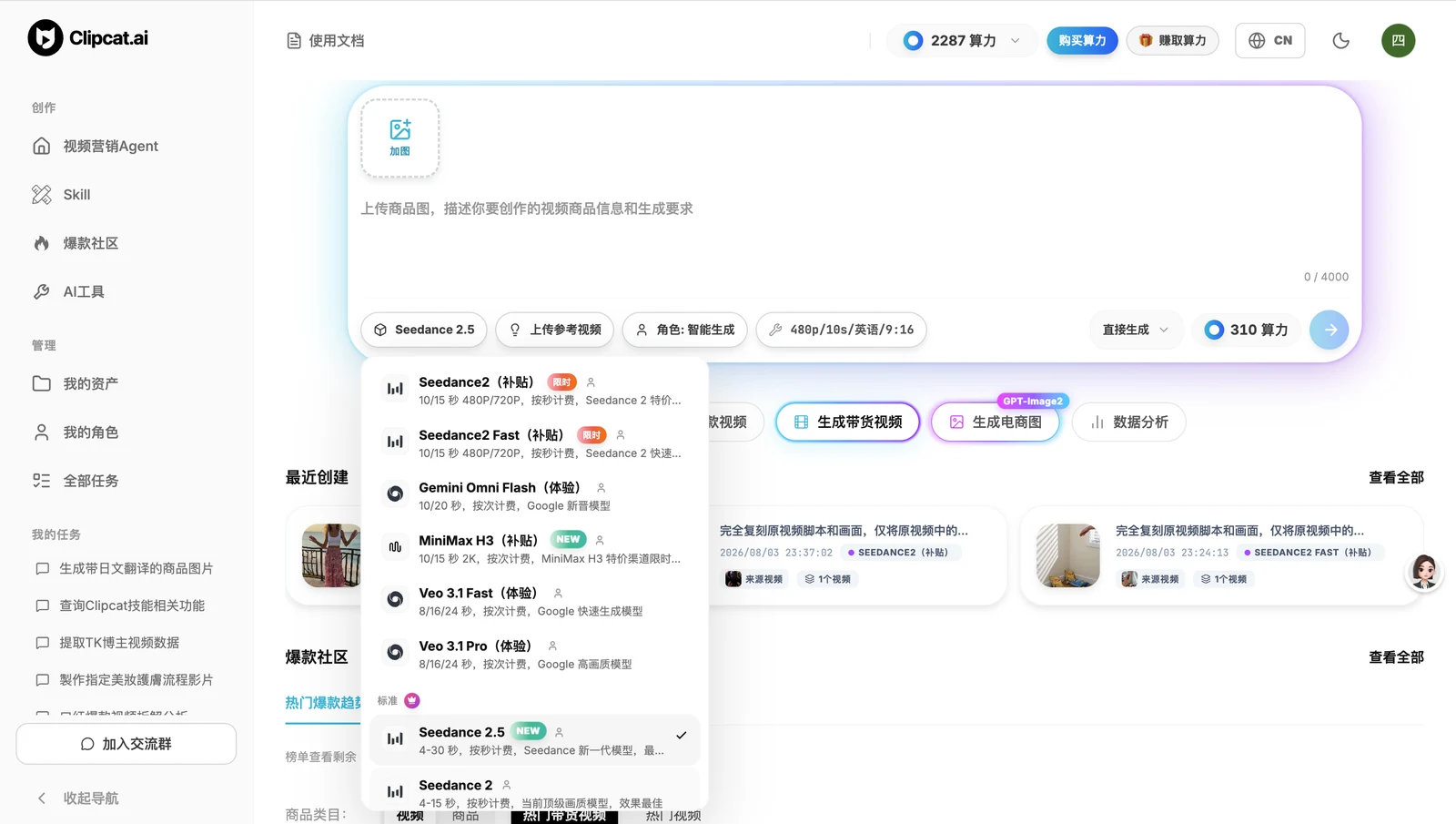The width and height of the screenshot is (1456, 824).
Task: Open the woman in skirt thumbnail
Action: click(331, 555)
